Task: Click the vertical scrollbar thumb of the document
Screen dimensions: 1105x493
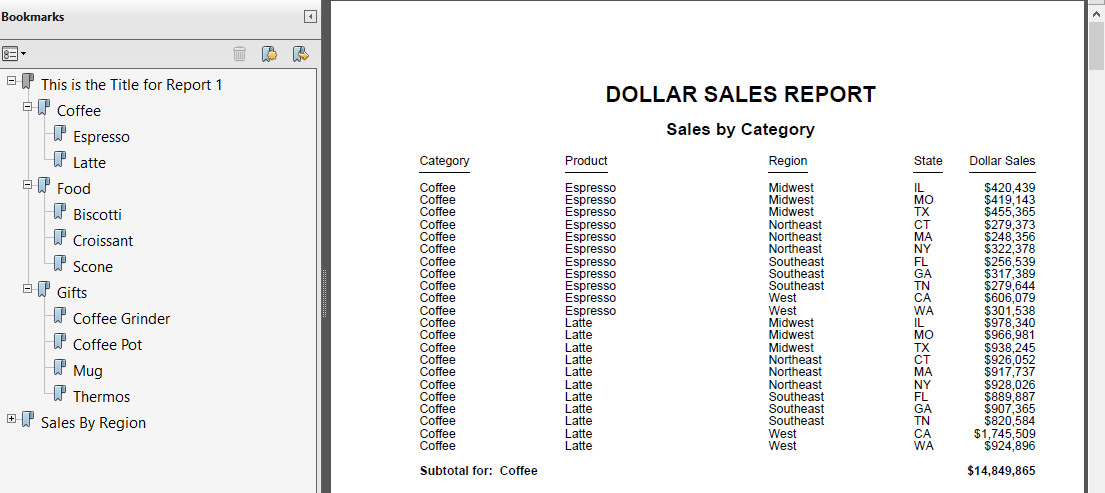Action: [x=1097, y=46]
